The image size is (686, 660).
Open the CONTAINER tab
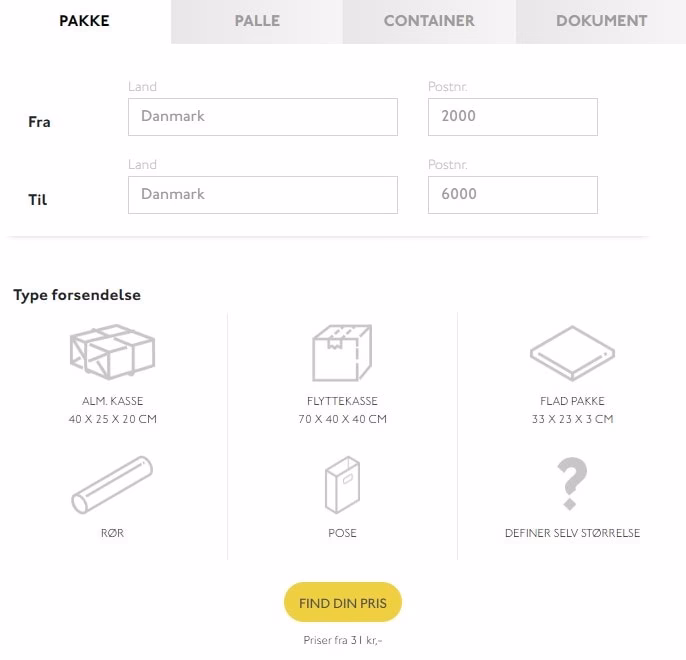pyautogui.click(x=429, y=21)
